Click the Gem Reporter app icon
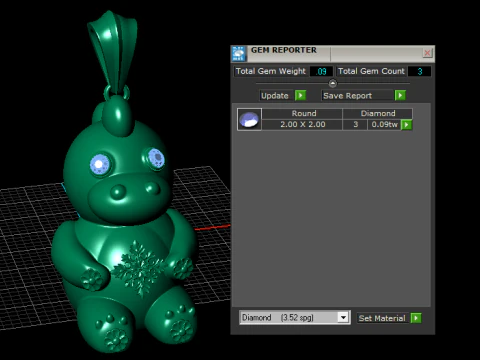 [x=239, y=54]
